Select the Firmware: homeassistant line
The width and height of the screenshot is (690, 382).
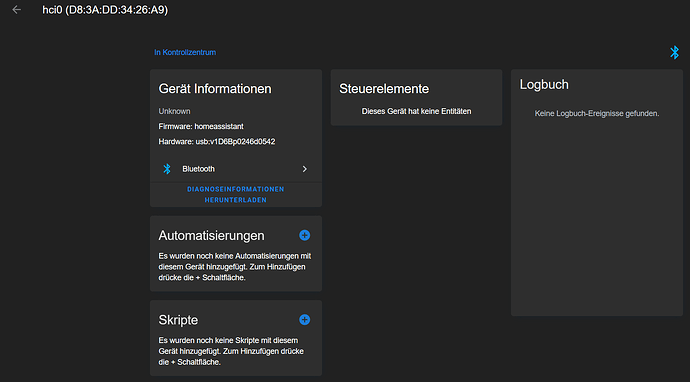click(x=201, y=126)
